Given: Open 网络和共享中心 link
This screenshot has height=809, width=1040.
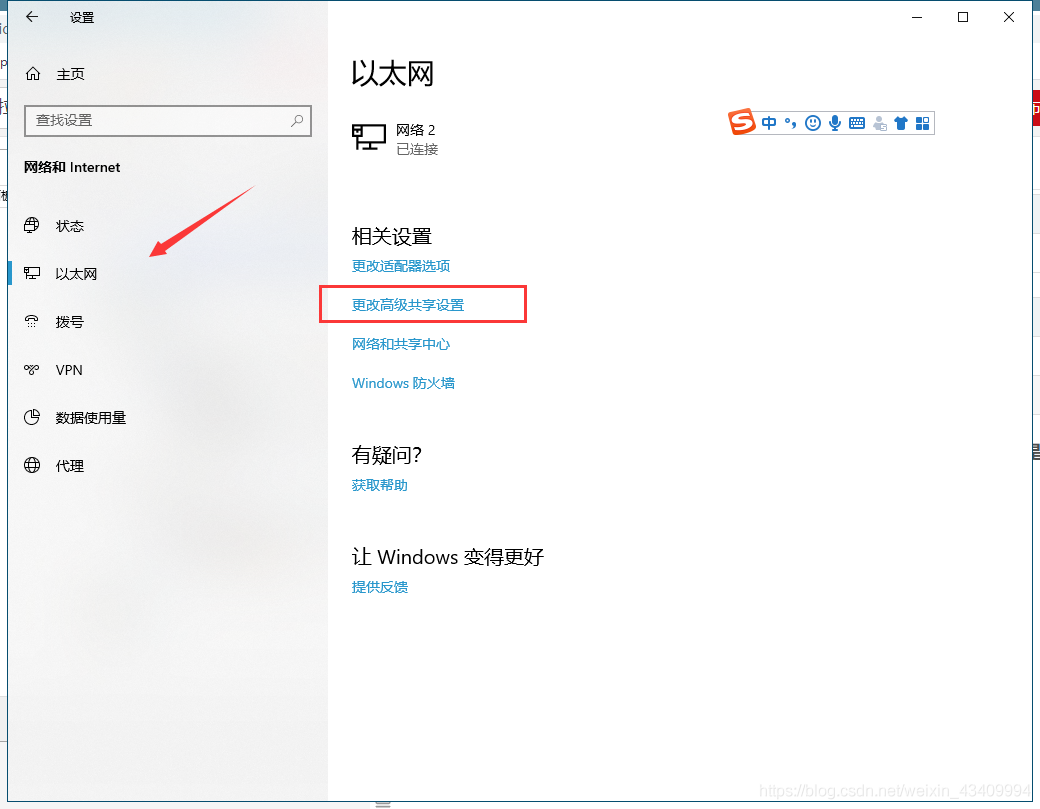Looking at the screenshot, I should 401,344.
